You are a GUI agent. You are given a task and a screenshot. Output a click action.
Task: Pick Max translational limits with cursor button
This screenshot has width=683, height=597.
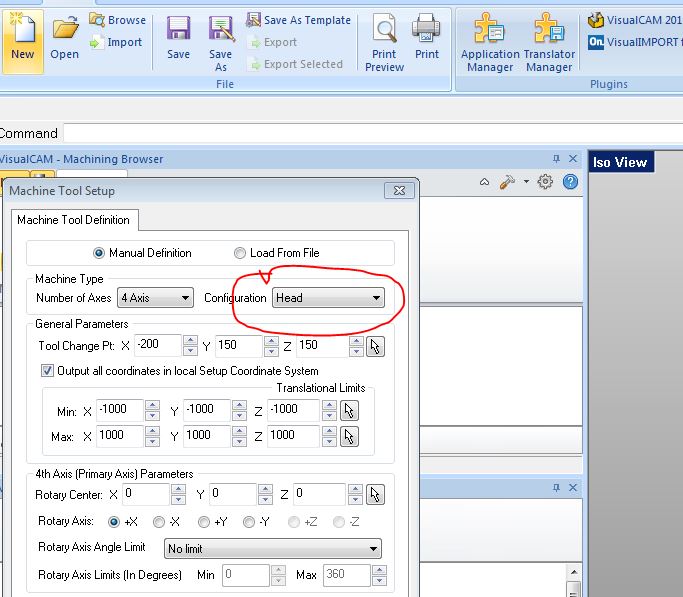tap(349, 437)
